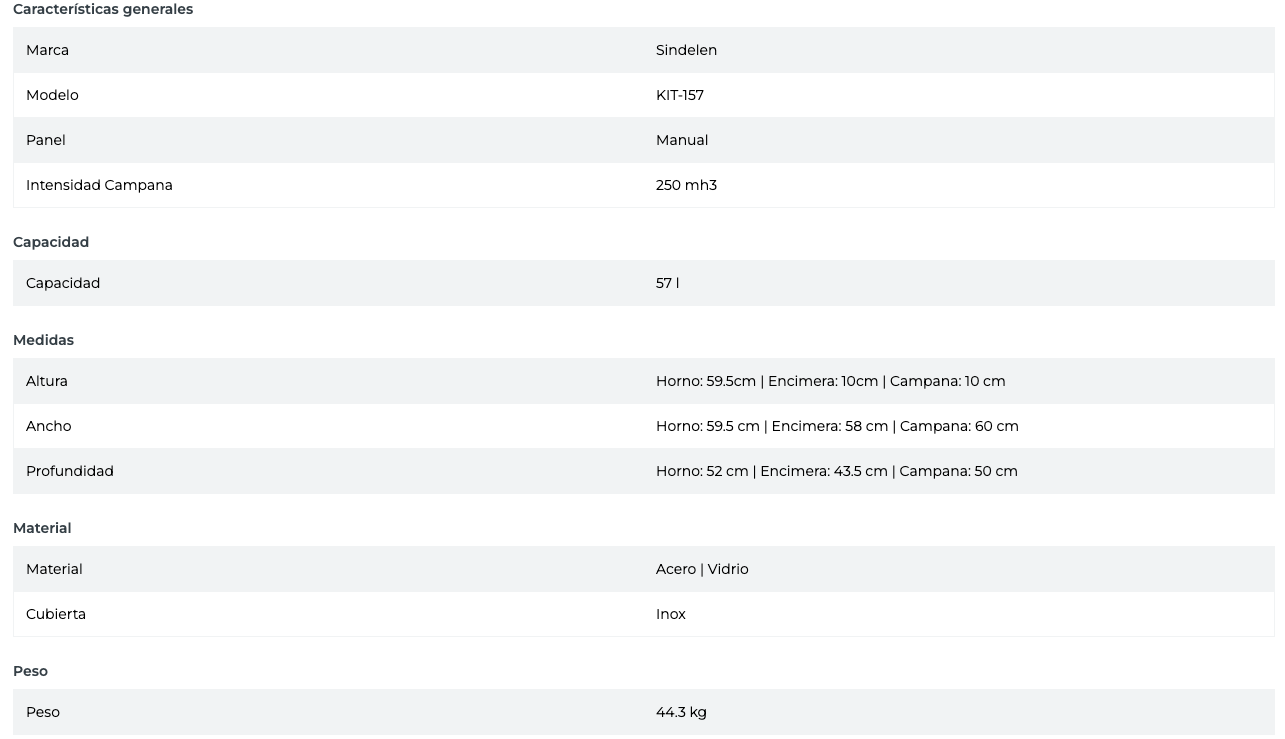The height and width of the screenshot is (739, 1285).
Task: Select the Inox cubierta value
Action: coord(671,614)
